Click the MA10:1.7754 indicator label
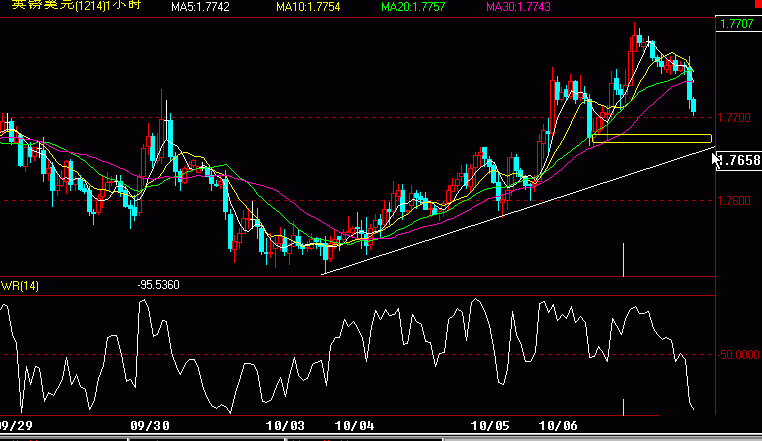762x441 pixels. coord(308,7)
